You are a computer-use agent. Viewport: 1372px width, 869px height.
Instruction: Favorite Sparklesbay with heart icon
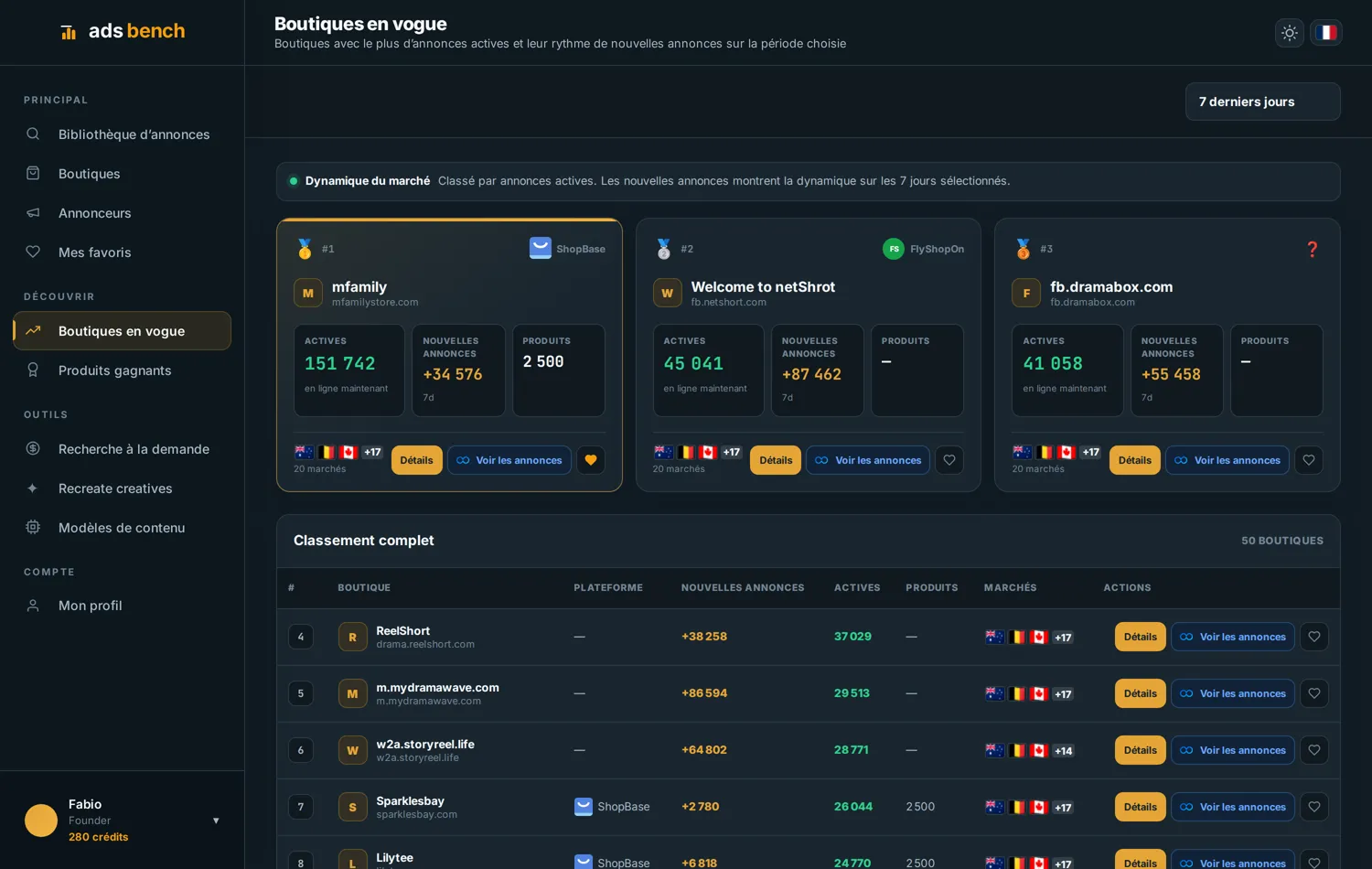1314,807
